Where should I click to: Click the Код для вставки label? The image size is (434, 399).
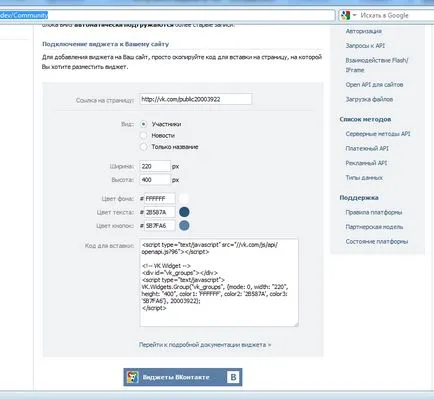point(109,246)
